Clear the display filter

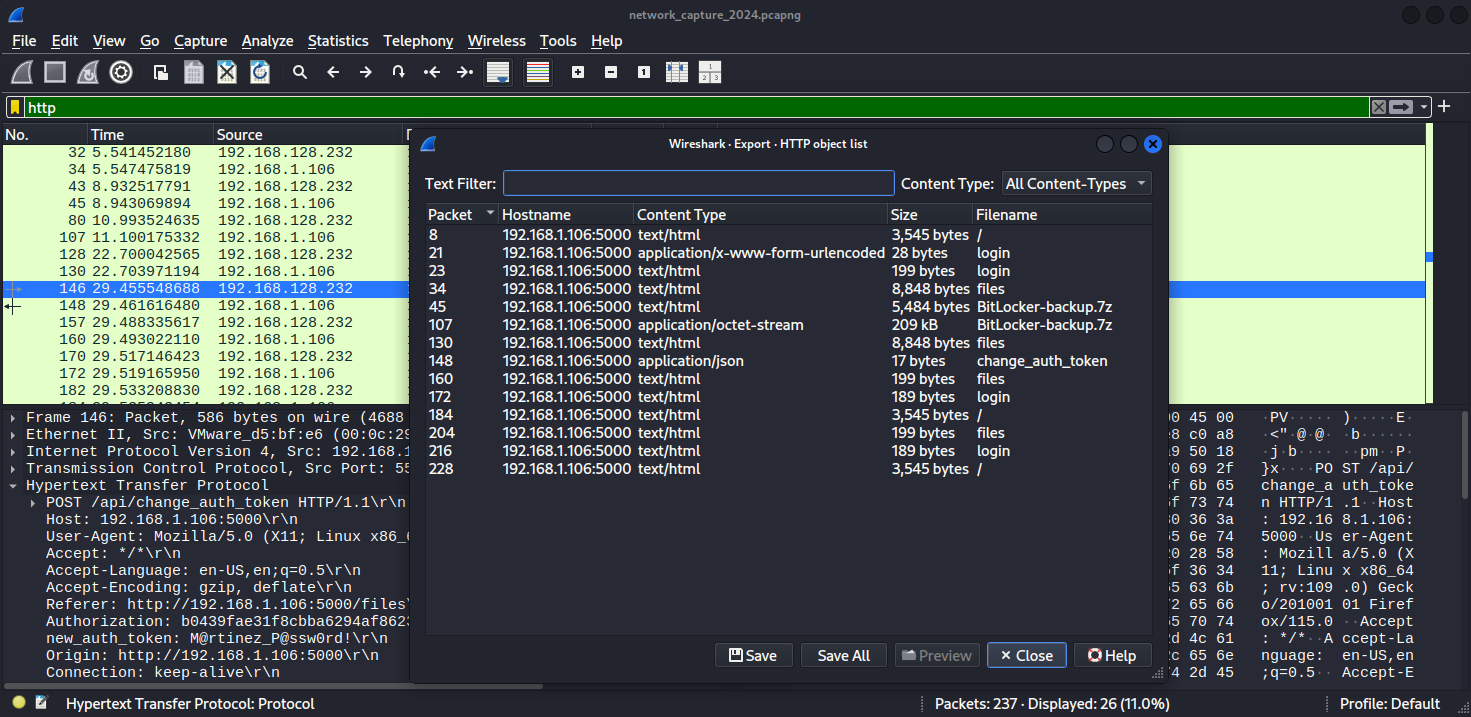[1379, 107]
